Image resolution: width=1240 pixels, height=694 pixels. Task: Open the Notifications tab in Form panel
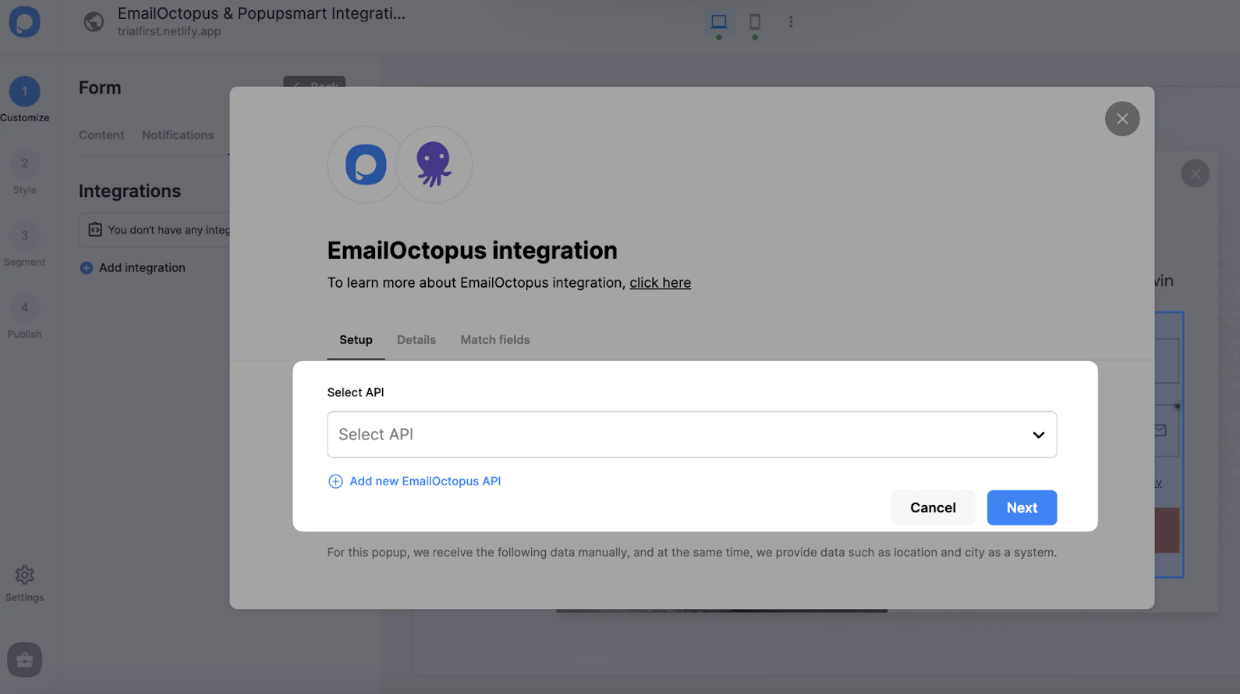(x=178, y=135)
